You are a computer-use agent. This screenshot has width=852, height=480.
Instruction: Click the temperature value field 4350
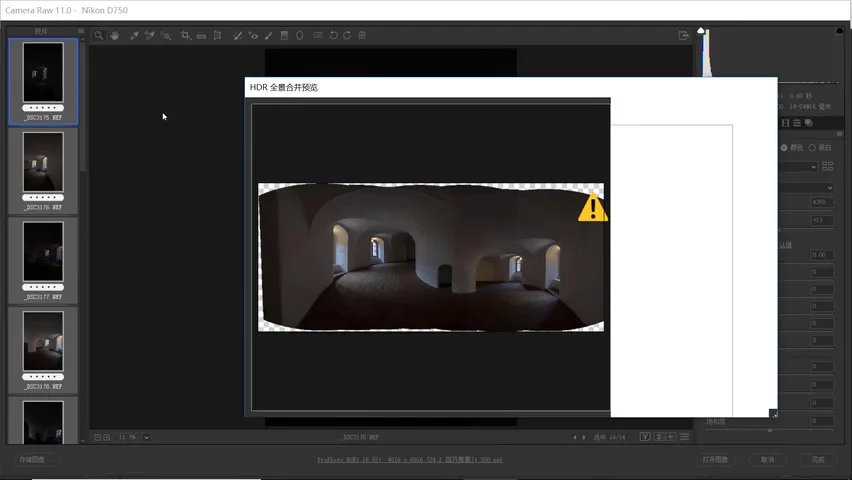[x=822, y=202]
